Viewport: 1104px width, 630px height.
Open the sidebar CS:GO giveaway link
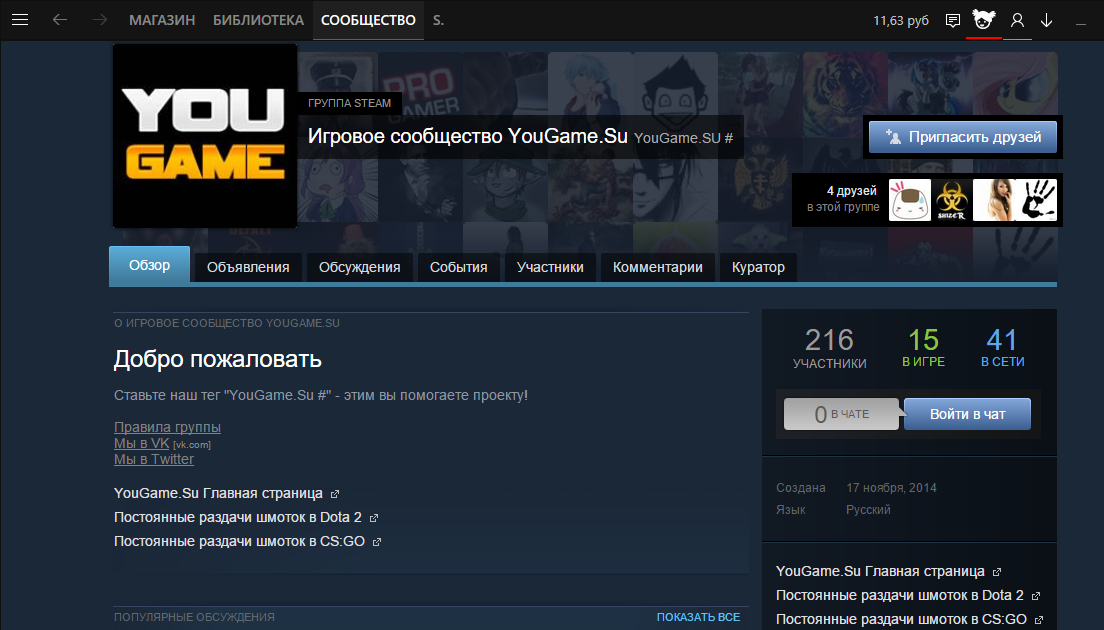pos(901,619)
